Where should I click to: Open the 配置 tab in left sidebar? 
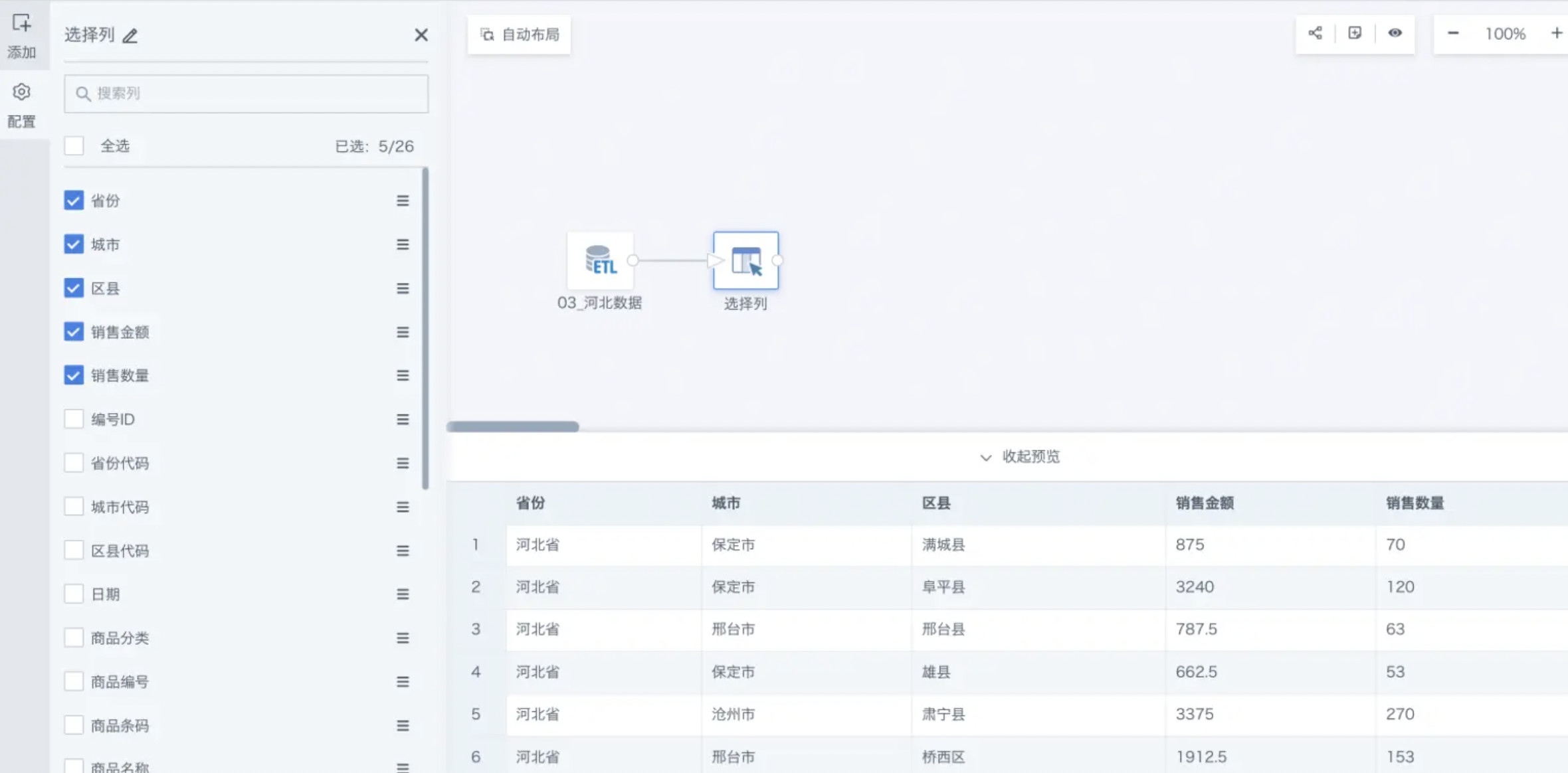(21, 104)
